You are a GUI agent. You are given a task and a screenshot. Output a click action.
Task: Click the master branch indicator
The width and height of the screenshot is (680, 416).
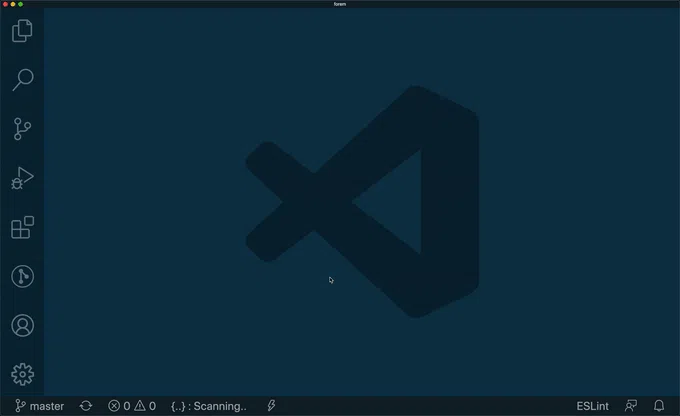coord(39,406)
